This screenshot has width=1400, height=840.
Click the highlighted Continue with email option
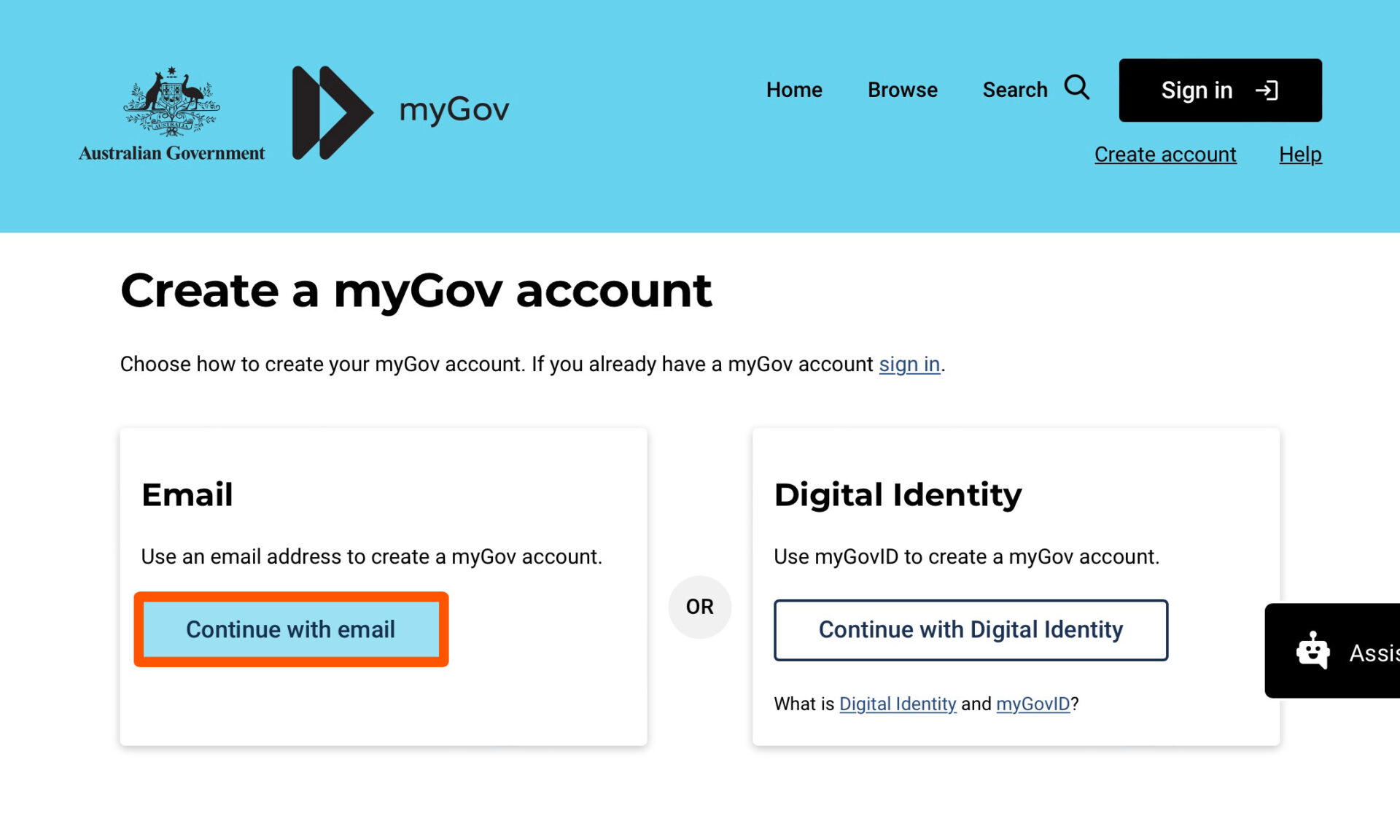coord(291,629)
